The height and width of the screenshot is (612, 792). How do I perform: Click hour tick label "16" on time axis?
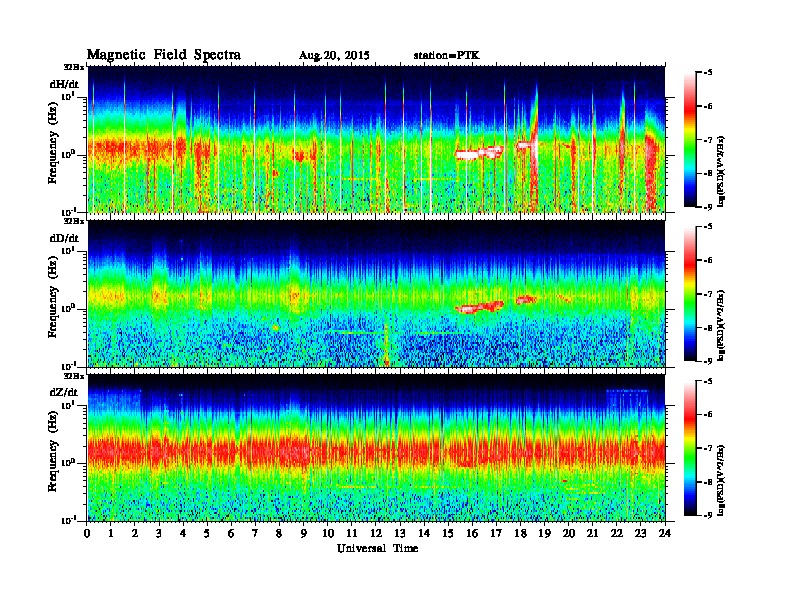472,533
